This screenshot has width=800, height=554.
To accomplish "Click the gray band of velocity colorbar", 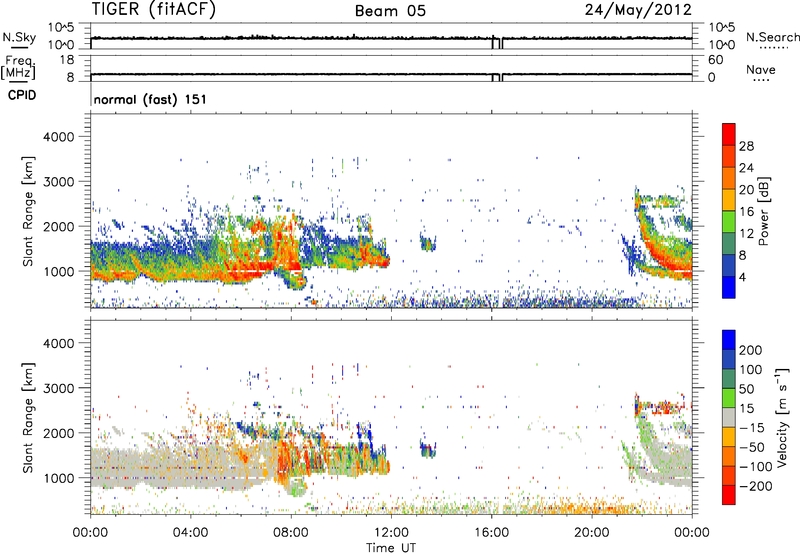I will (x=729, y=417).
